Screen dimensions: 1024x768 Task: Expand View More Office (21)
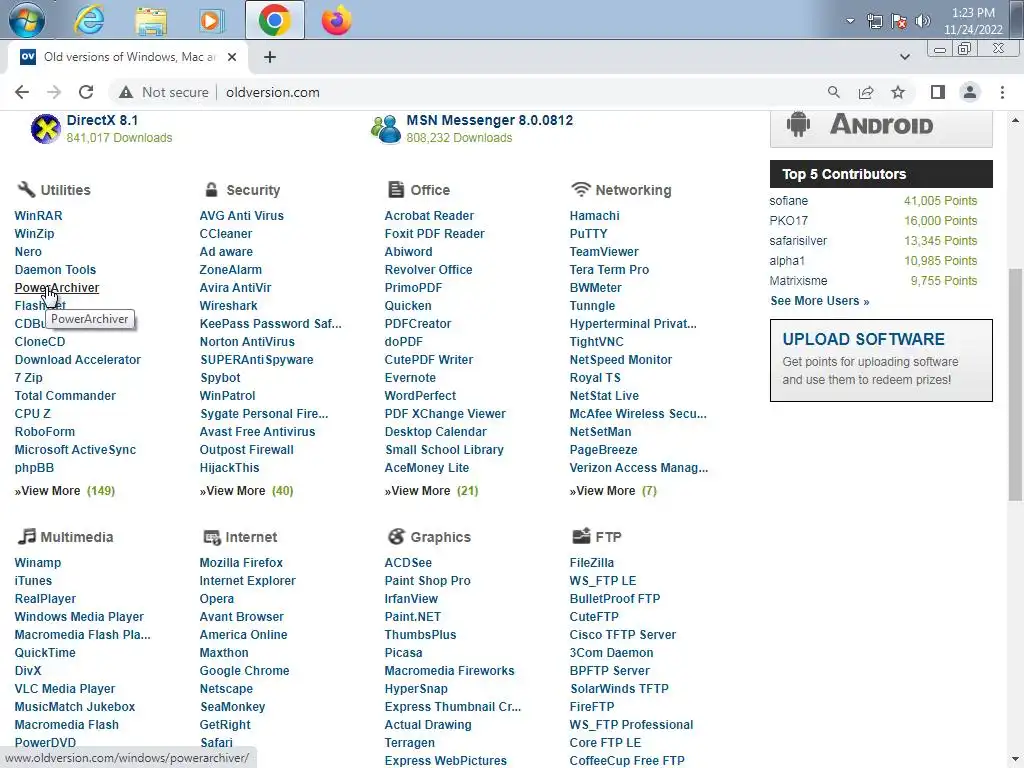(x=431, y=490)
